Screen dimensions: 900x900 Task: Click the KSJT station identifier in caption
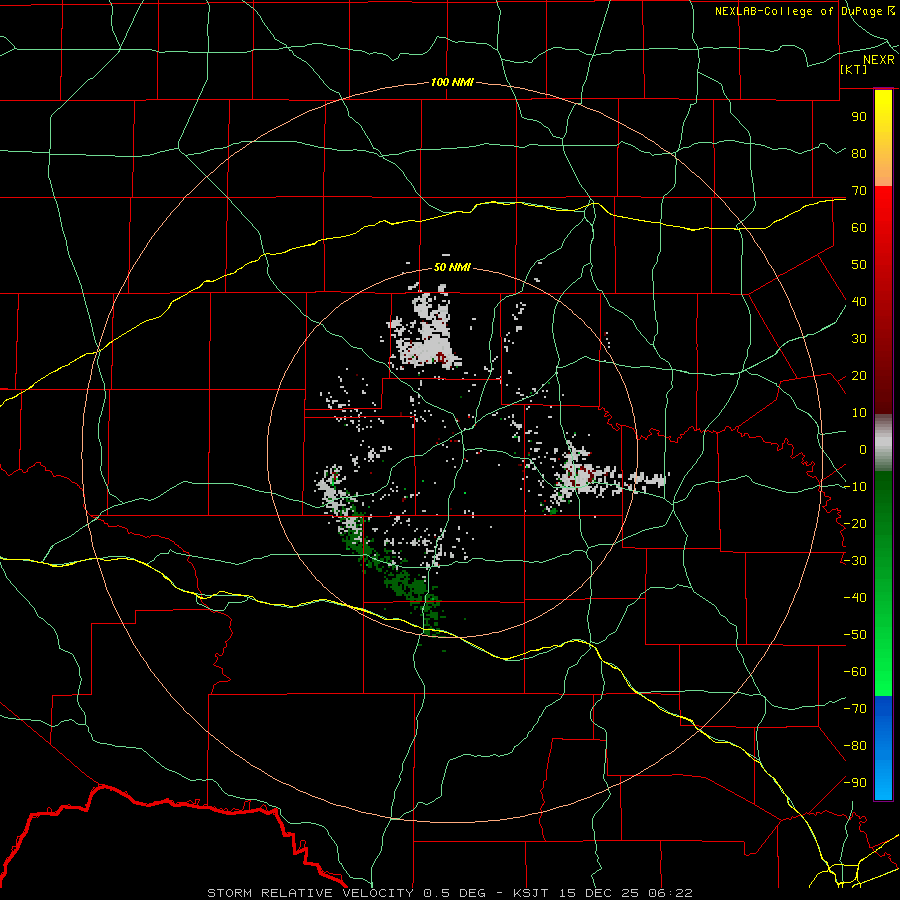click(530, 893)
